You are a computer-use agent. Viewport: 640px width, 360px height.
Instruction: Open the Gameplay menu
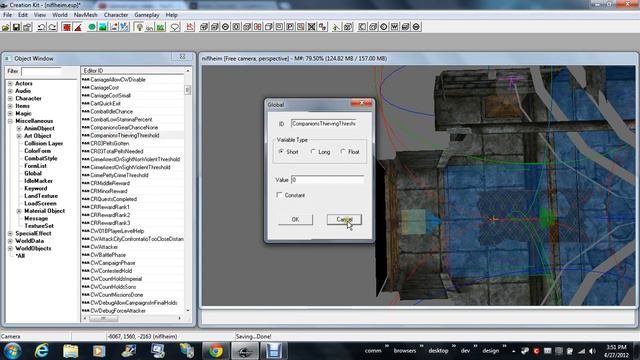coord(147,15)
